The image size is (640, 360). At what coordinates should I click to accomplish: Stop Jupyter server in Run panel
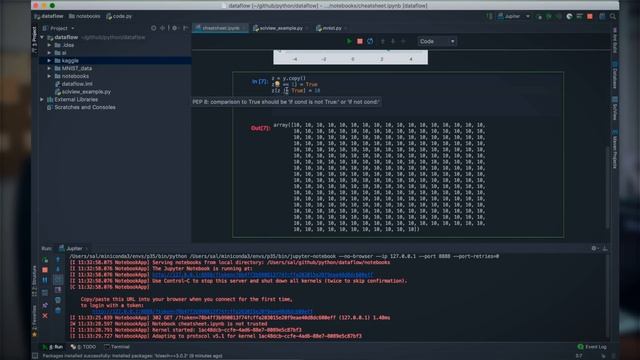pos(45,270)
